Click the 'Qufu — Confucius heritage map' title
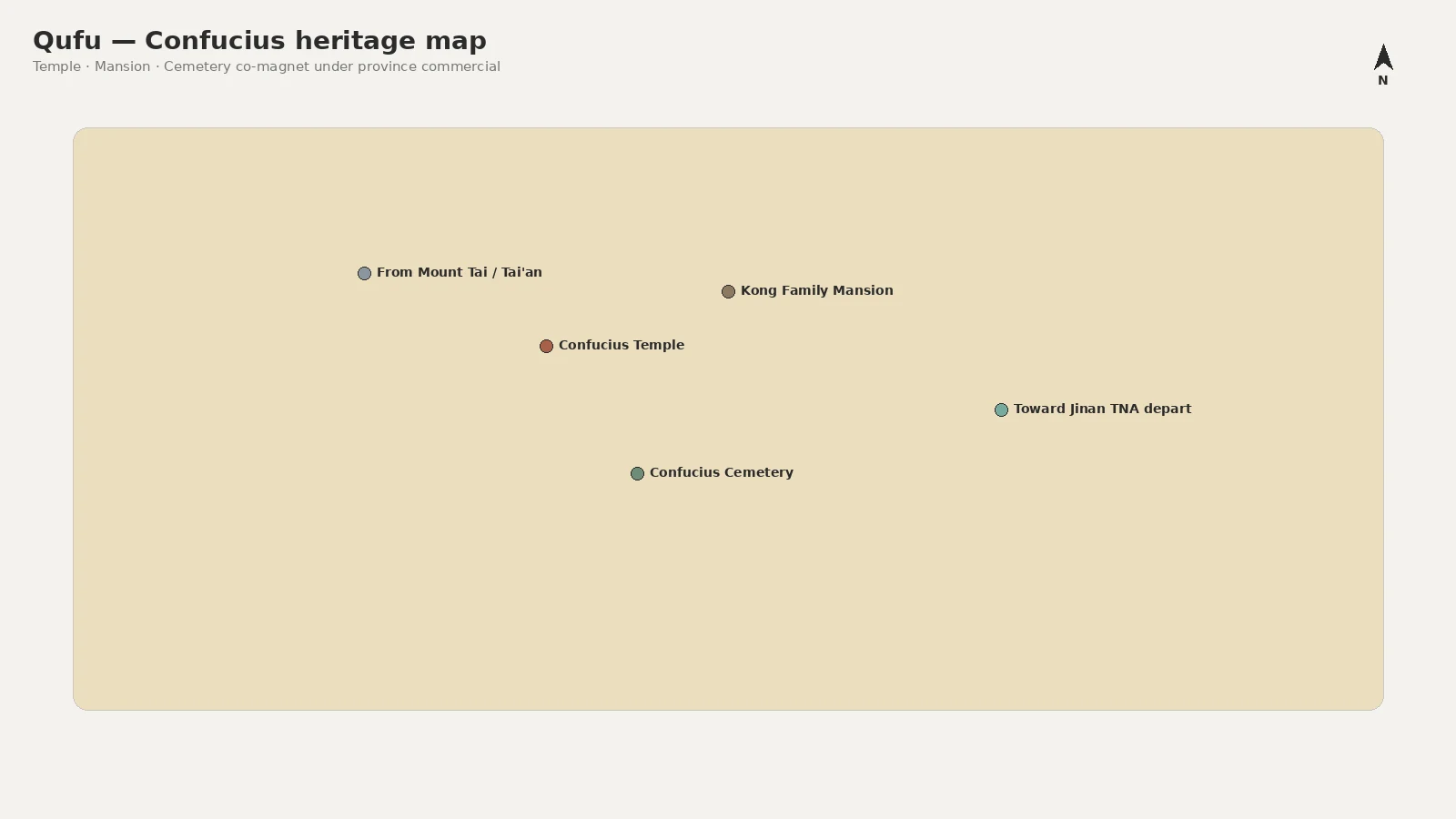This screenshot has width=1456, height=819. [260, 41]
